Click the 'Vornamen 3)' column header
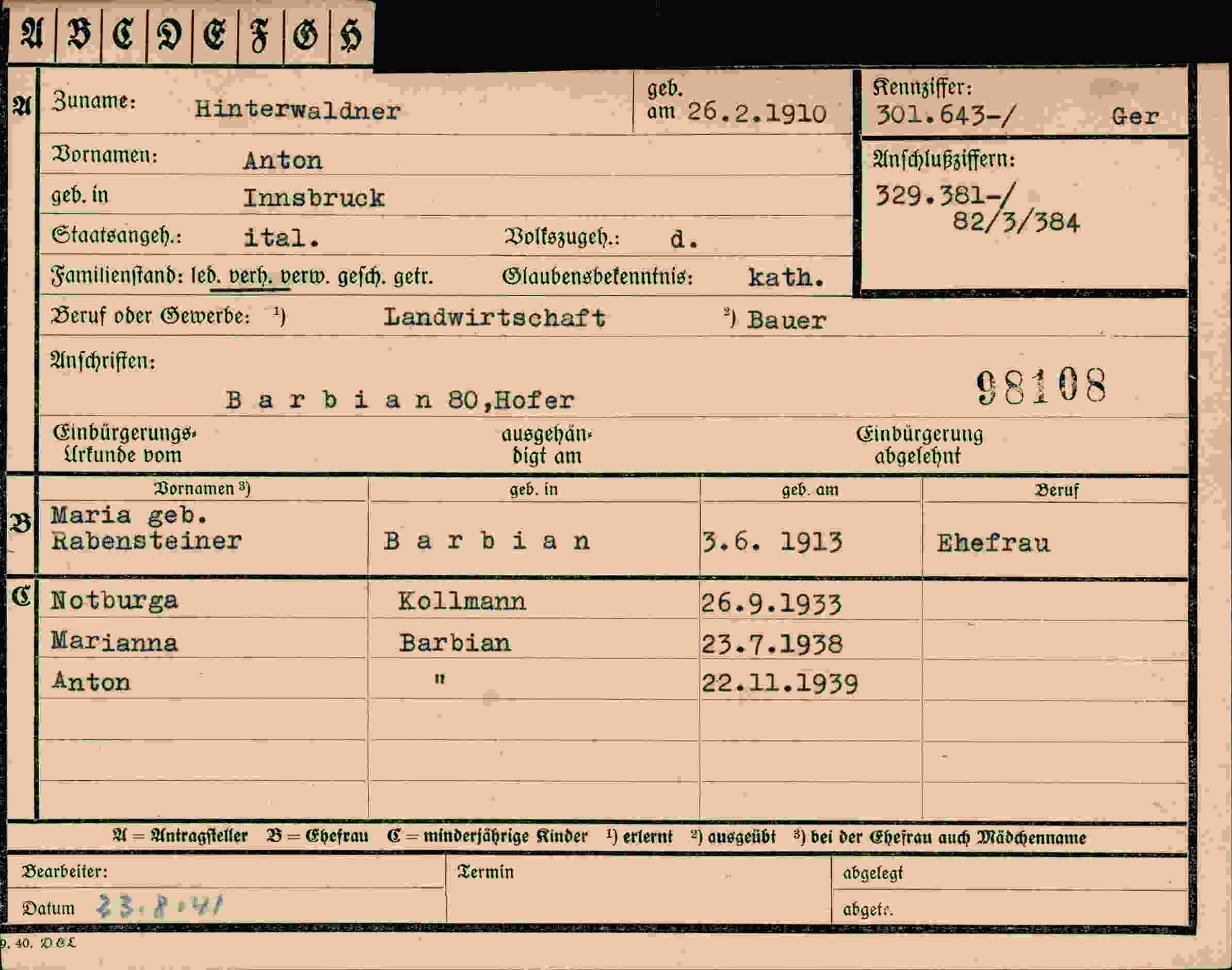This screenshot has width=1232, height=970. [x=202, y=489]
